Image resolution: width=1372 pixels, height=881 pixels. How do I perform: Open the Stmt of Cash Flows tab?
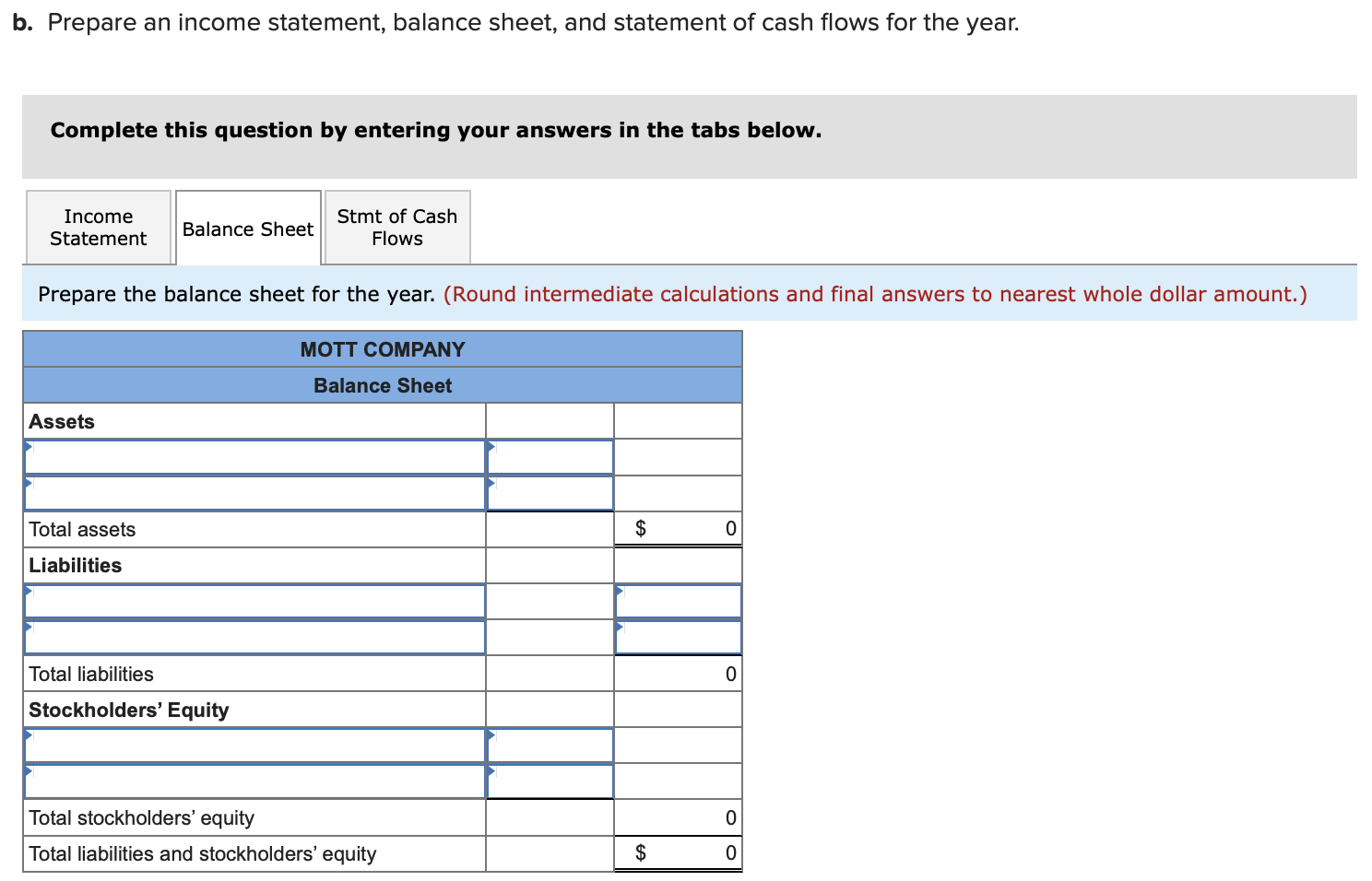click(396, 227)
